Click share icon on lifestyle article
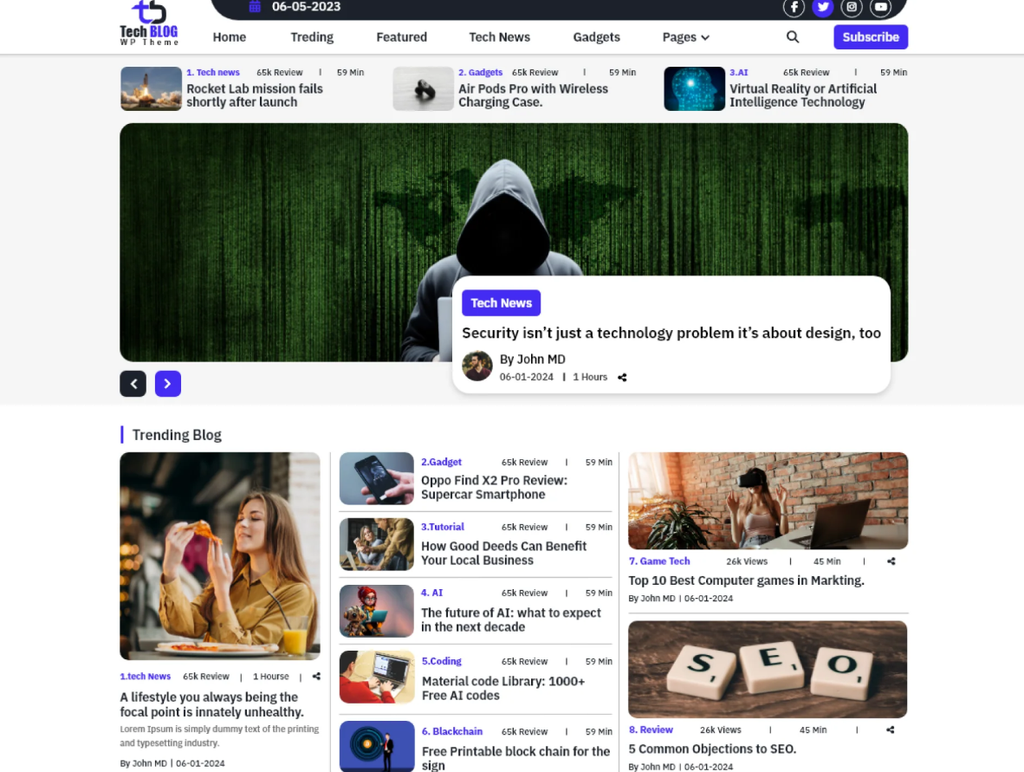Image resolution: width=1024 pixels, height=772 pixels. pos(317,677)
